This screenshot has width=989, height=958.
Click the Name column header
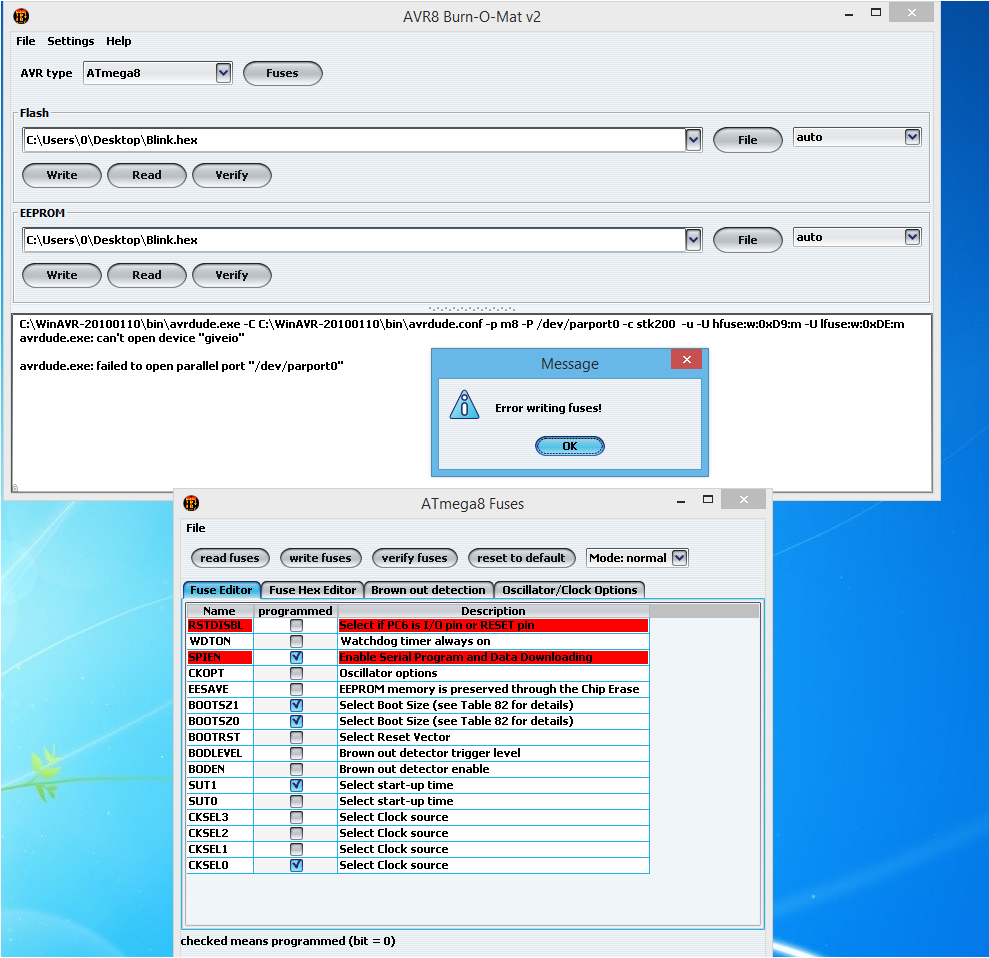pyautogui.click(x=219, y=610)
